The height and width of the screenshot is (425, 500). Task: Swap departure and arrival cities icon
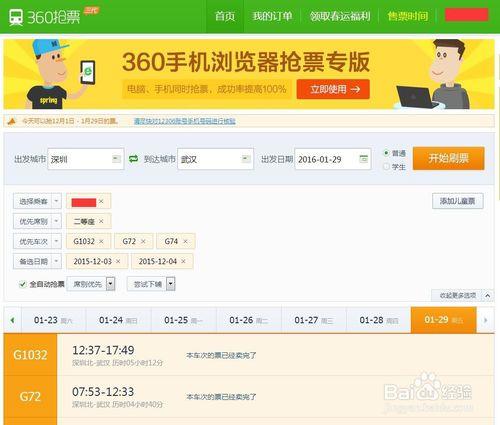coord(133,159)
